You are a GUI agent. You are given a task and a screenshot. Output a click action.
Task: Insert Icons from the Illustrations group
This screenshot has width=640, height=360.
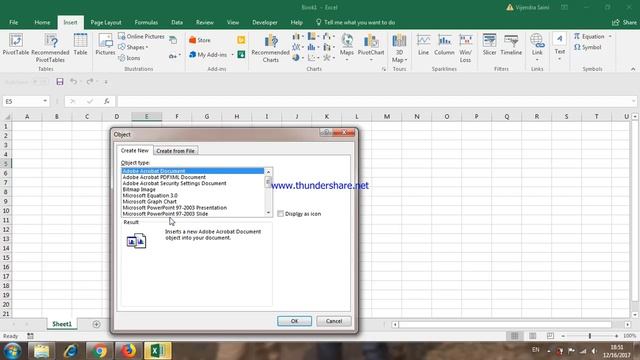129,58
